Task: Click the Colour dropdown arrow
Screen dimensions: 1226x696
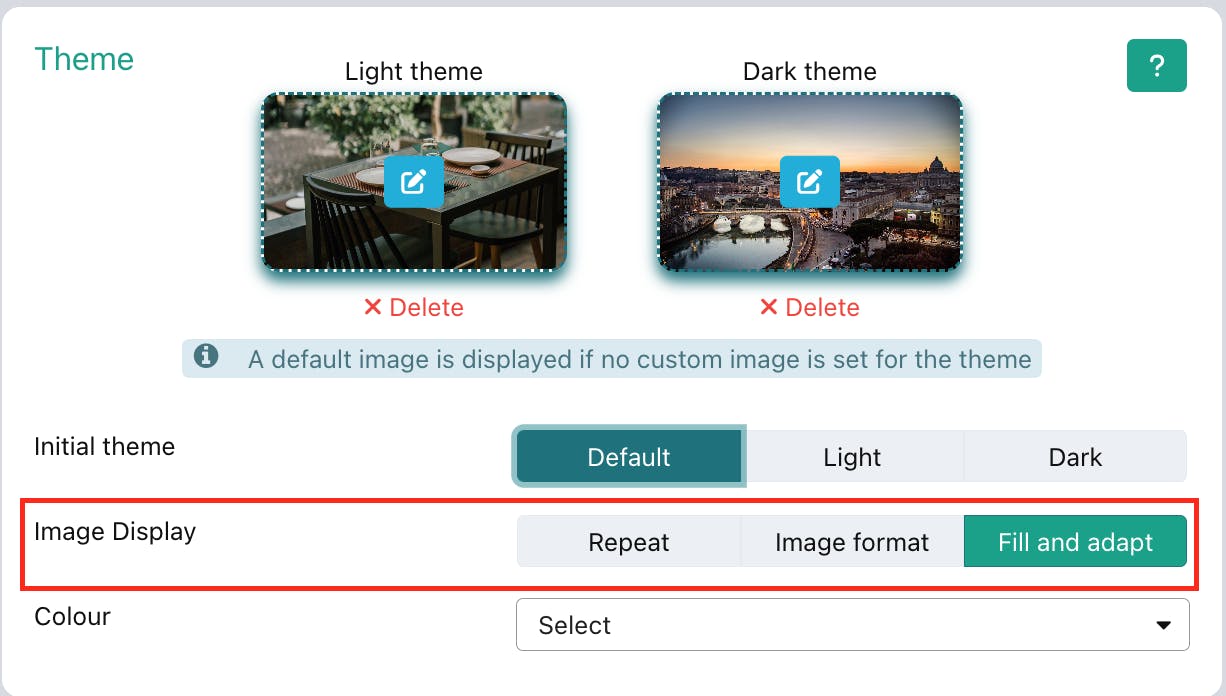Action: tap(1163, 626)
